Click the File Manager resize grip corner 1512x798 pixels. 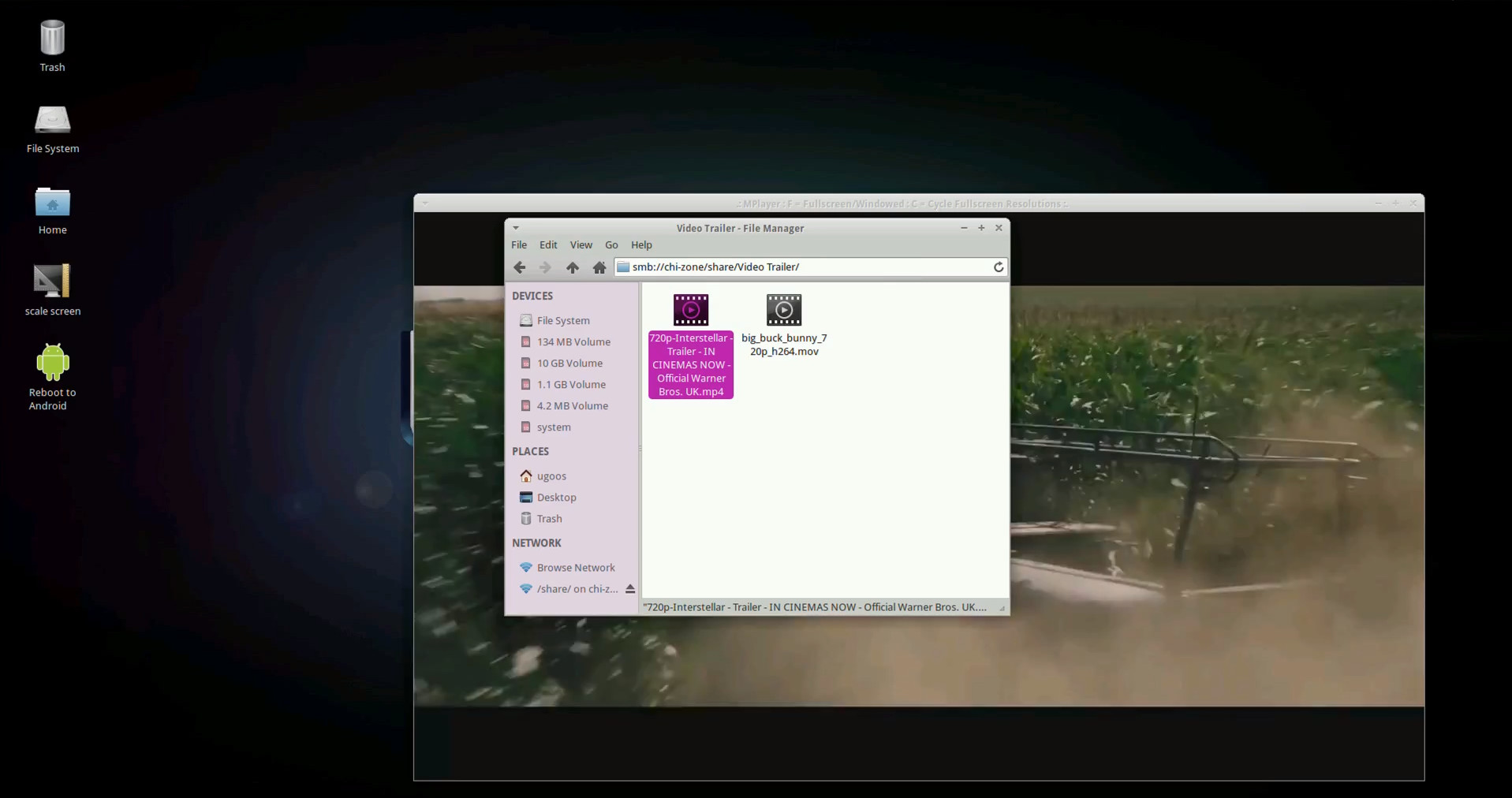point(1002,608)
